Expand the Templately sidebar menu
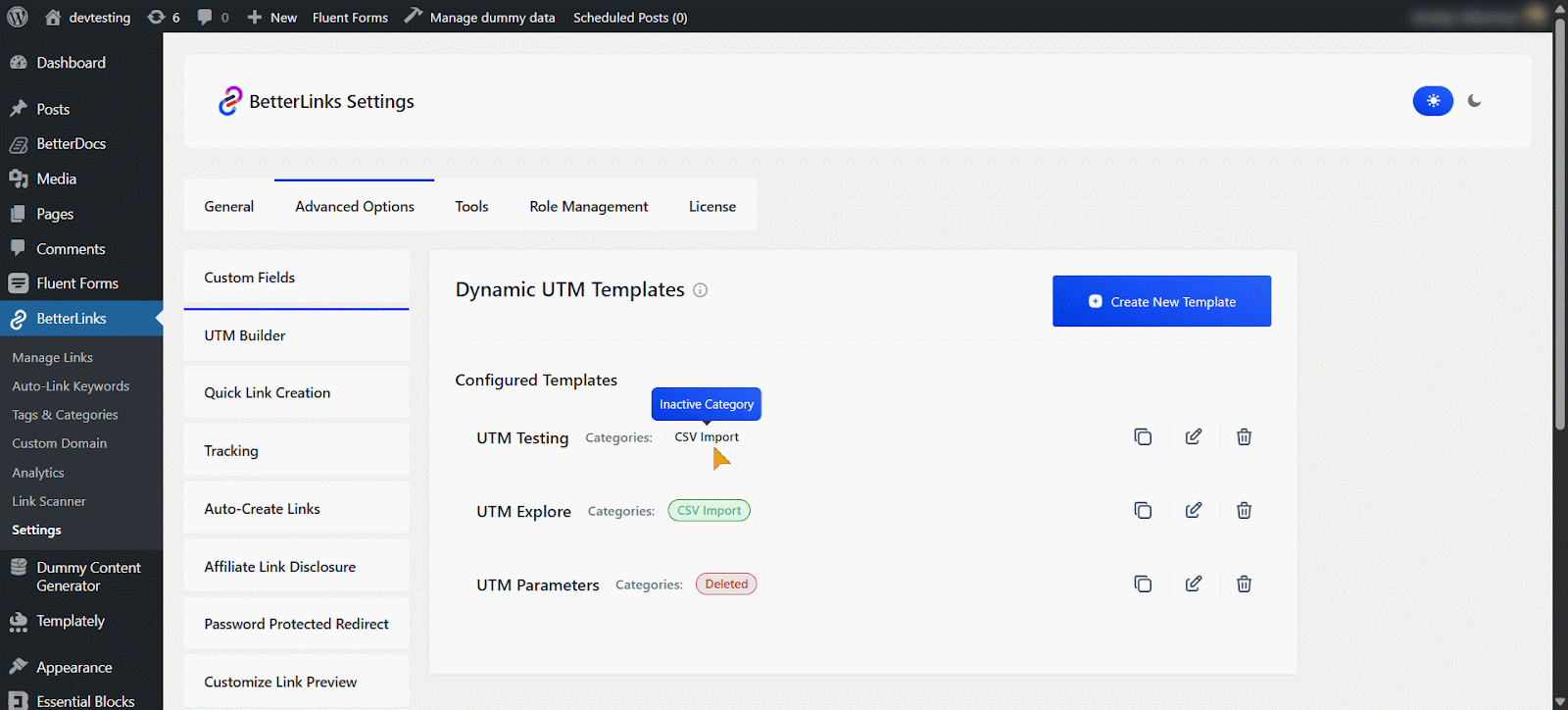Image resolution: width=1568 pixels, height=710 pixels. coord(71,622)
